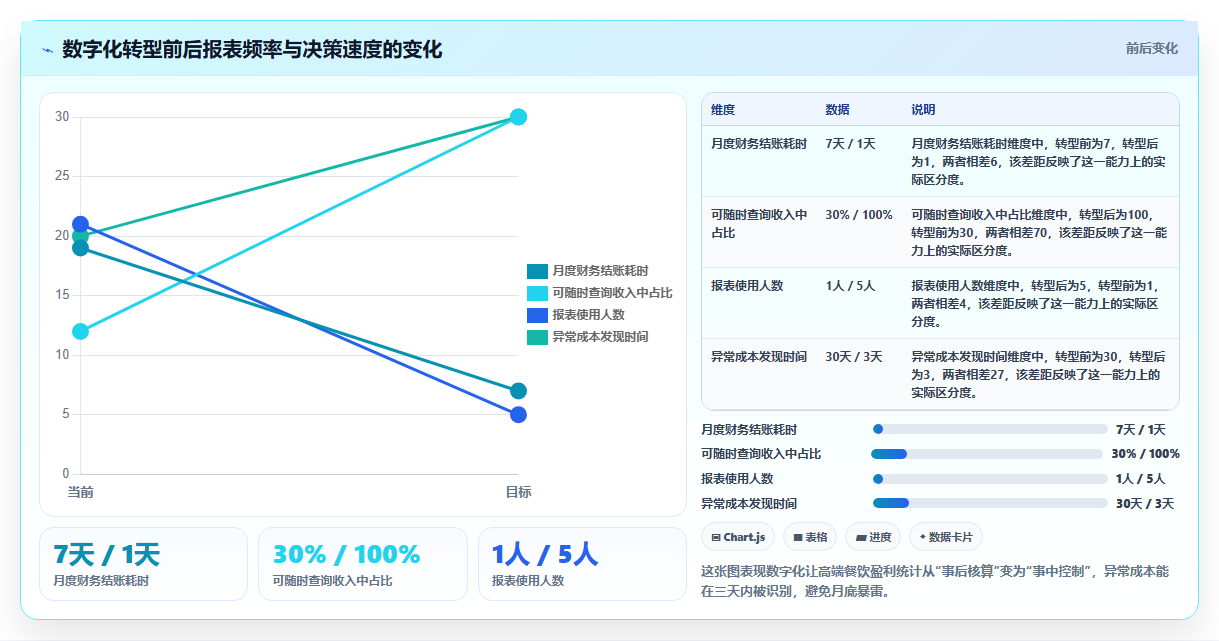Screen dimensions: 1219x641
Task: Click table cell 1人 / 5人
Action: (850, 286)
